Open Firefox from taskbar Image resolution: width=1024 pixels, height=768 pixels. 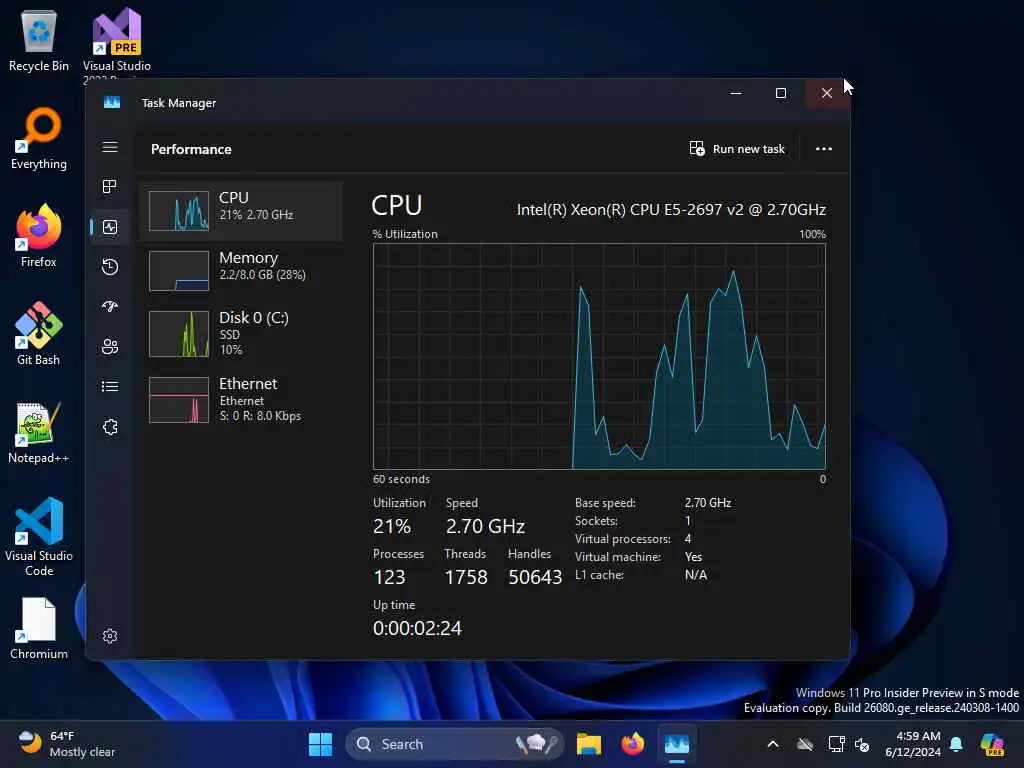coord(633,744)
